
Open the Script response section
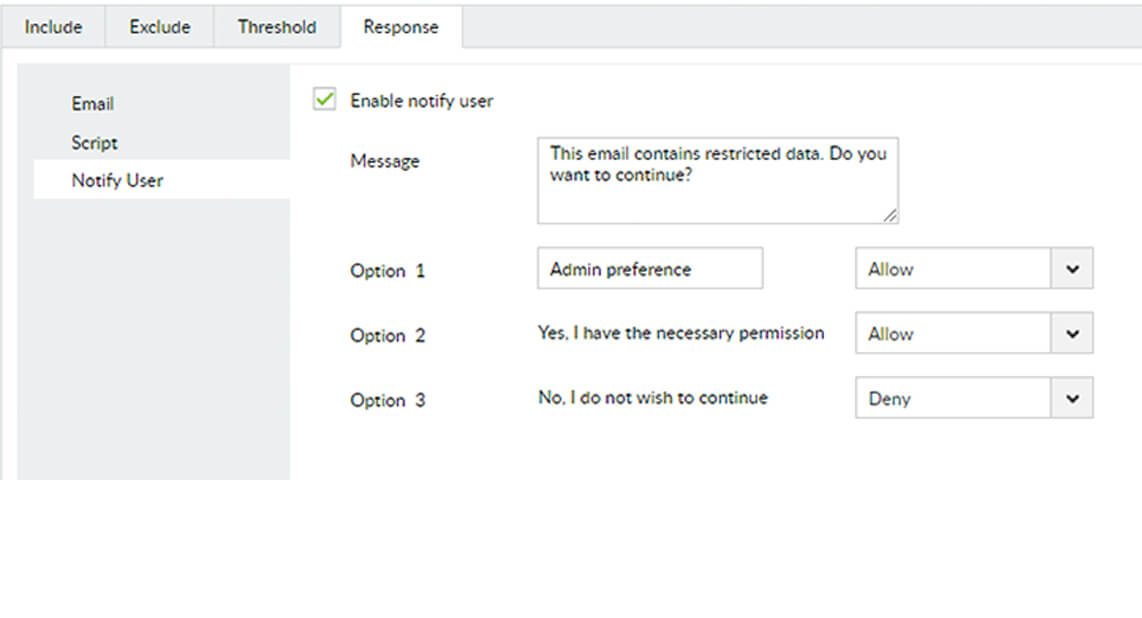95,143
